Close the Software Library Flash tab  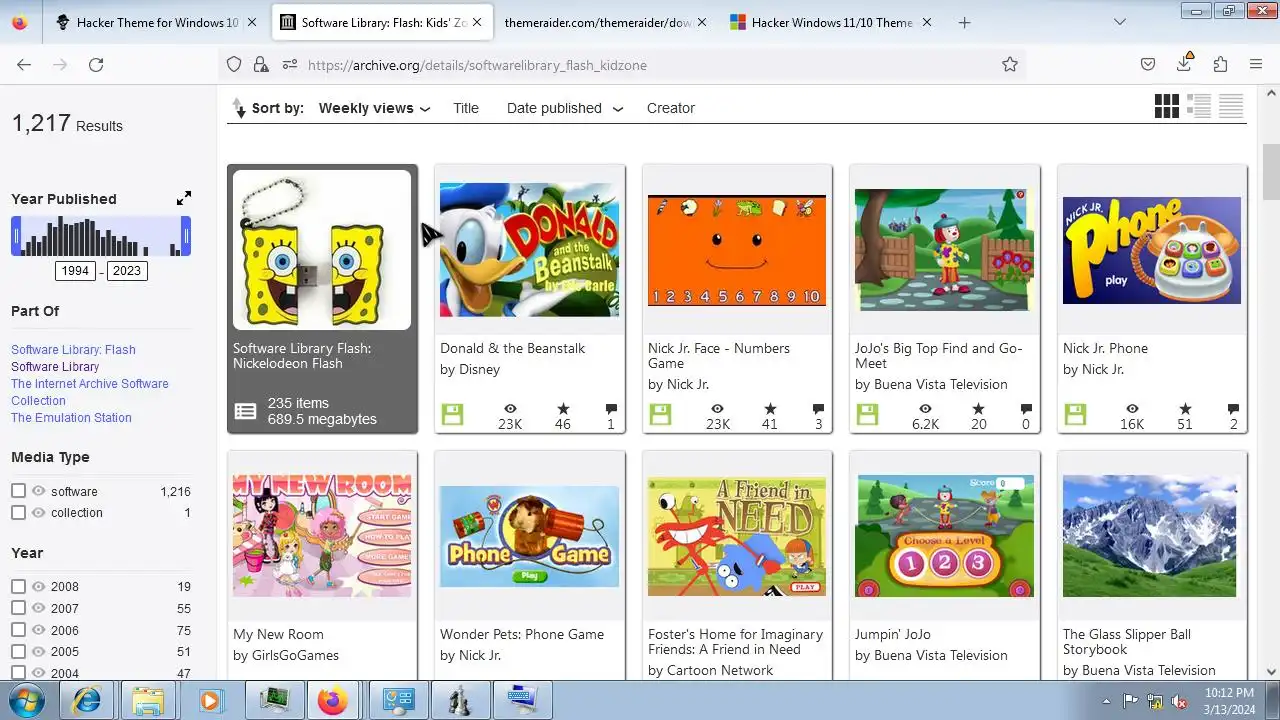pos(477,22)
